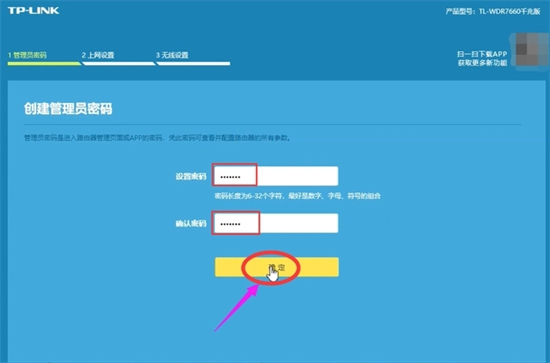Click the 扫一扫下载APP text
This screenshot has height=363, width=550.
tap(482, 54)
